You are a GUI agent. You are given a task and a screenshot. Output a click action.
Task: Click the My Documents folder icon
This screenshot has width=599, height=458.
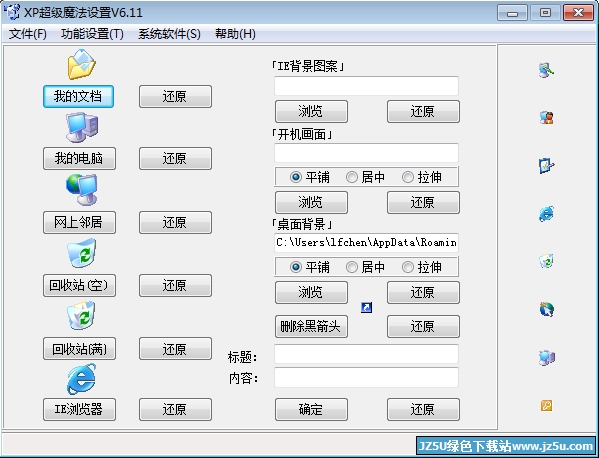tap(81, 64)
